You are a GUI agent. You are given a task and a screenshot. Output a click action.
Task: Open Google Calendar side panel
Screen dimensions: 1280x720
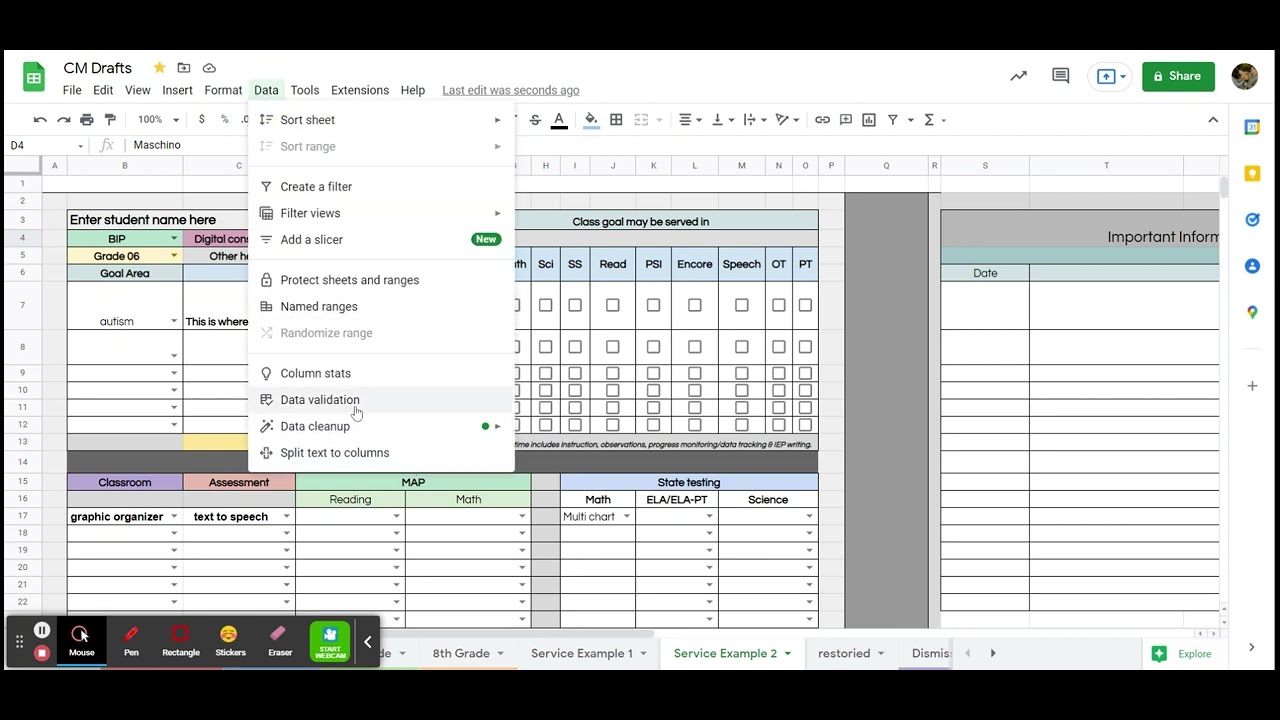click(1252, 127)
